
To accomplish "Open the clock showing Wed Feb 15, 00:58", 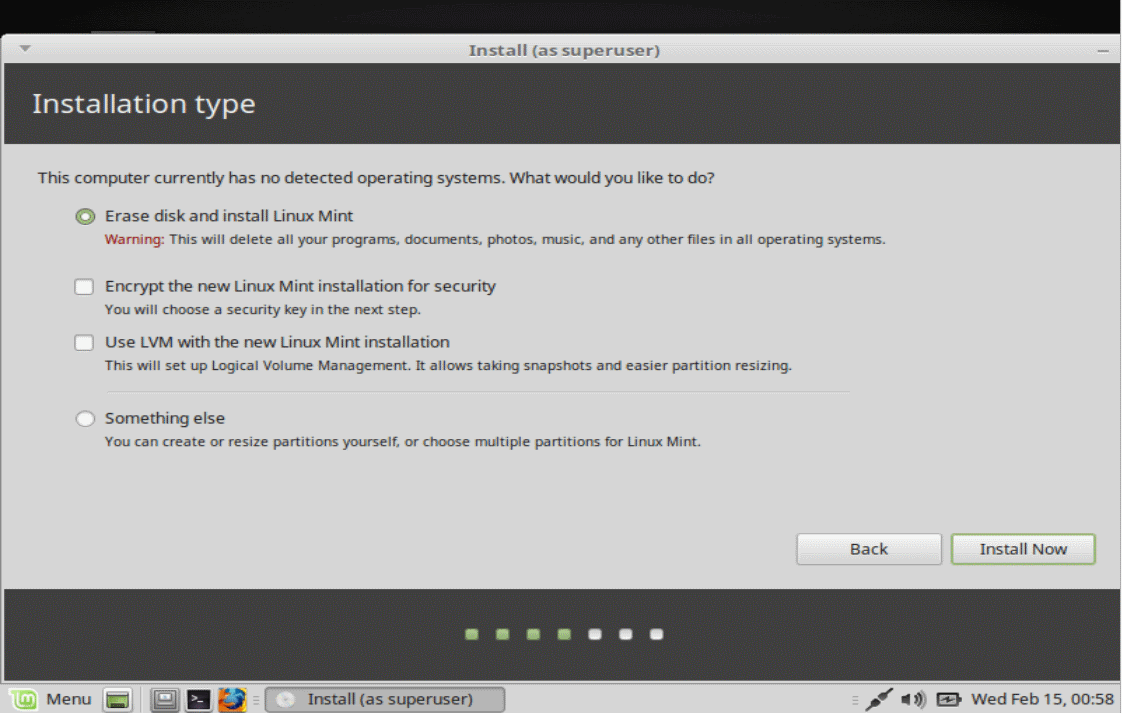I will pyautogui.click(x=1042, y=699).
